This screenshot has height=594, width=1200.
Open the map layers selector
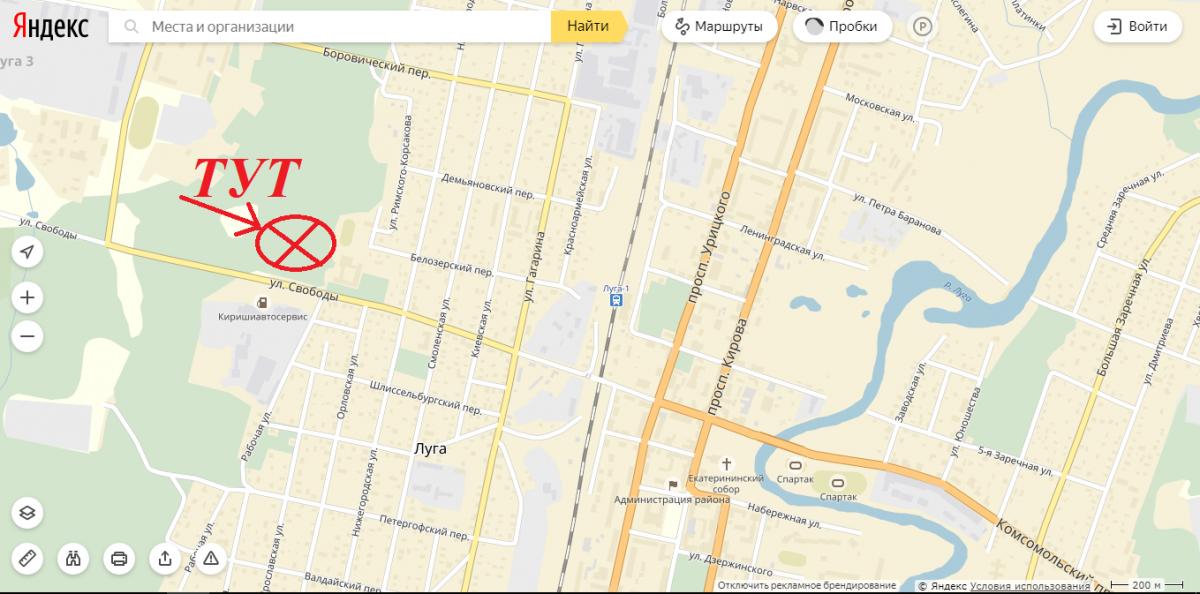tap(27, 513)
